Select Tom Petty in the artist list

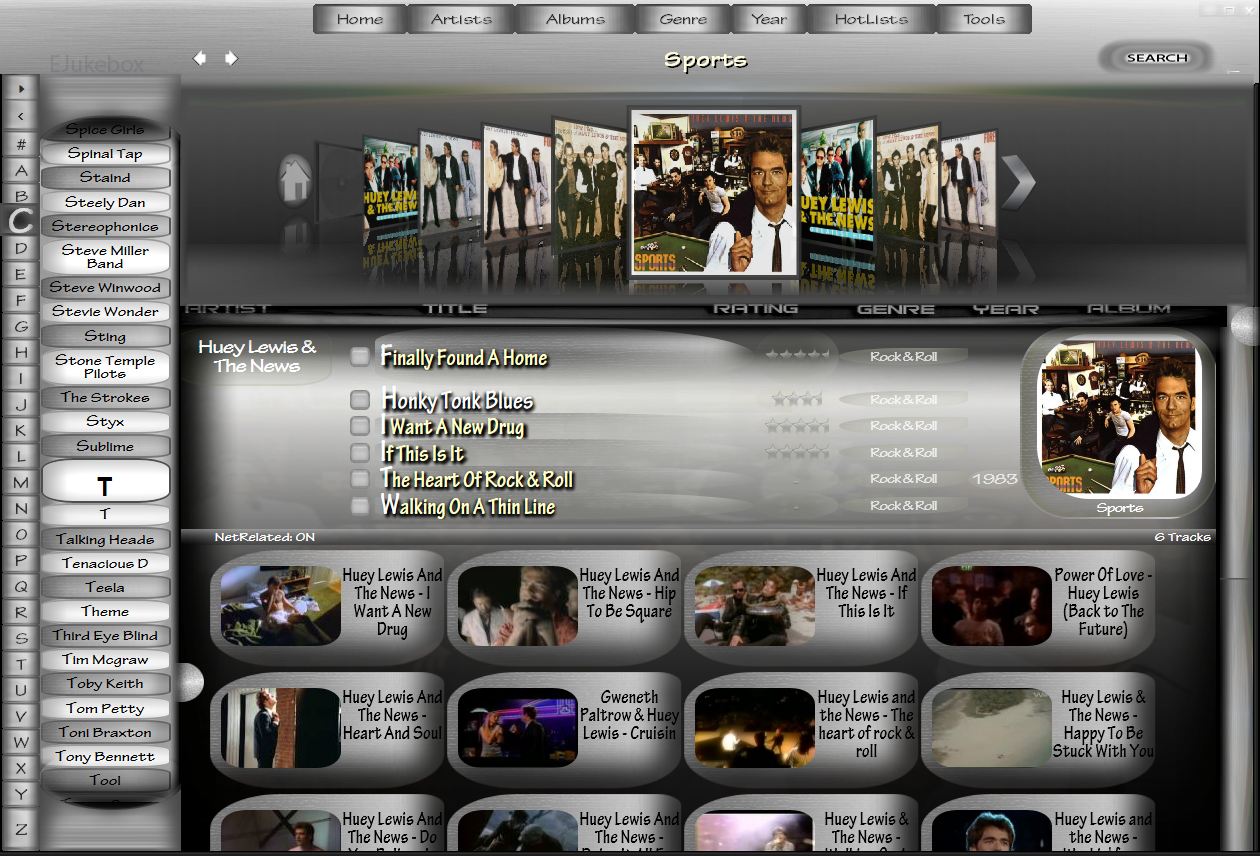click(x=105, y=708)
